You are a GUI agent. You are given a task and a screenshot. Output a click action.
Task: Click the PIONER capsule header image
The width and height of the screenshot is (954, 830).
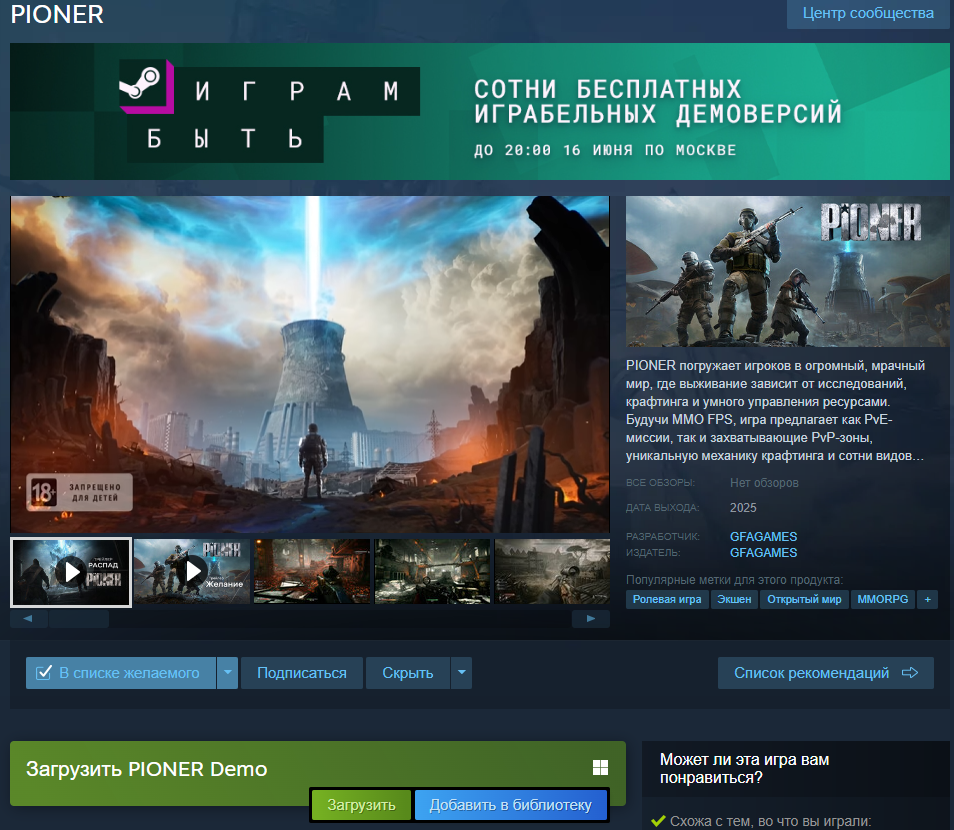[x=787, y=271]
